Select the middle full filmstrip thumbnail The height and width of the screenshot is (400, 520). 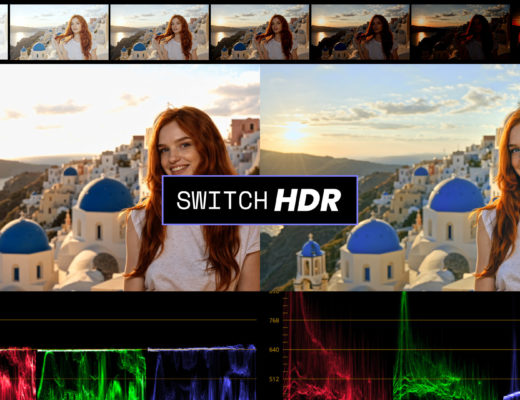[260, 32]
